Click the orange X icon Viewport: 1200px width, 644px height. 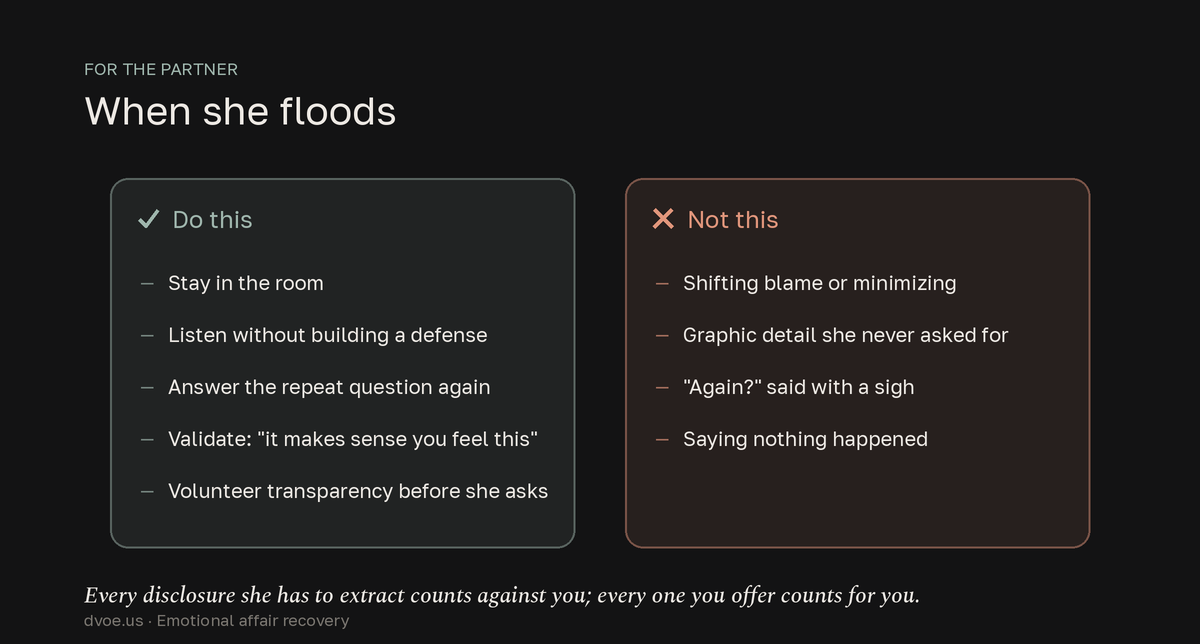click(663, 219)
